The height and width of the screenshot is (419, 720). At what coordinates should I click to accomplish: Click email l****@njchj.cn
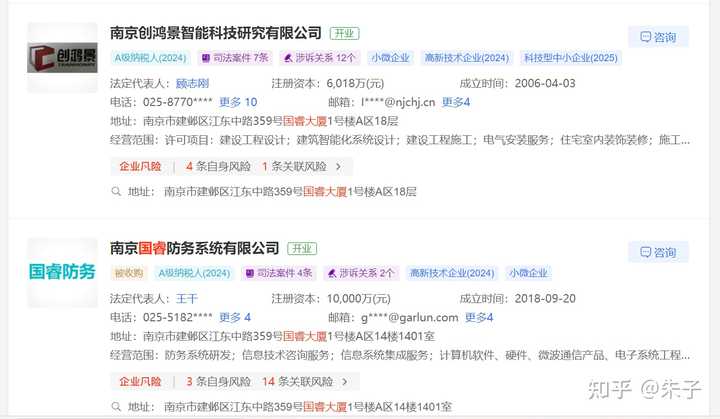tap(398, 102)
